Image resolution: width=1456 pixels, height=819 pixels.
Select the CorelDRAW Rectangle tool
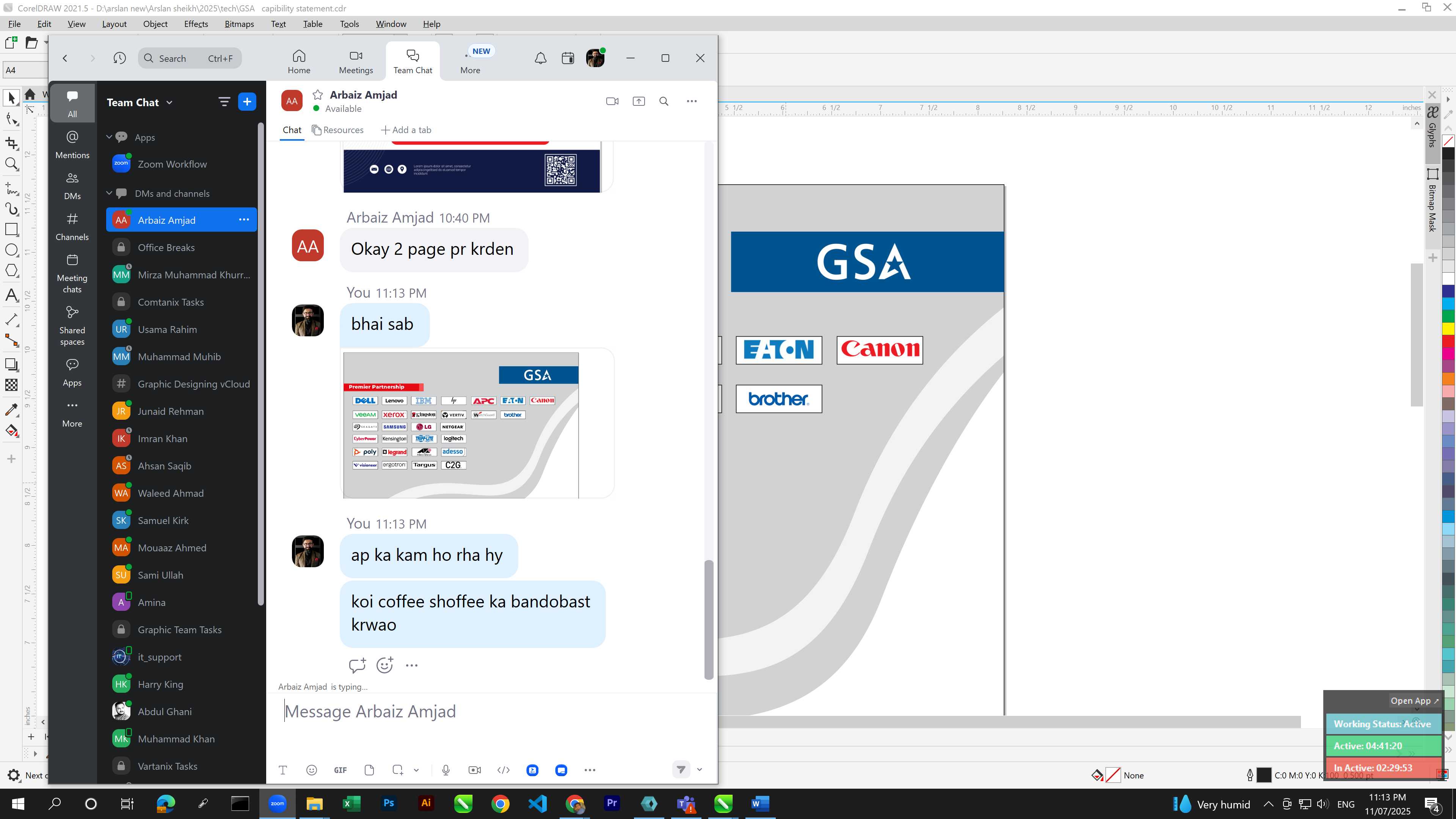point(11,229)
